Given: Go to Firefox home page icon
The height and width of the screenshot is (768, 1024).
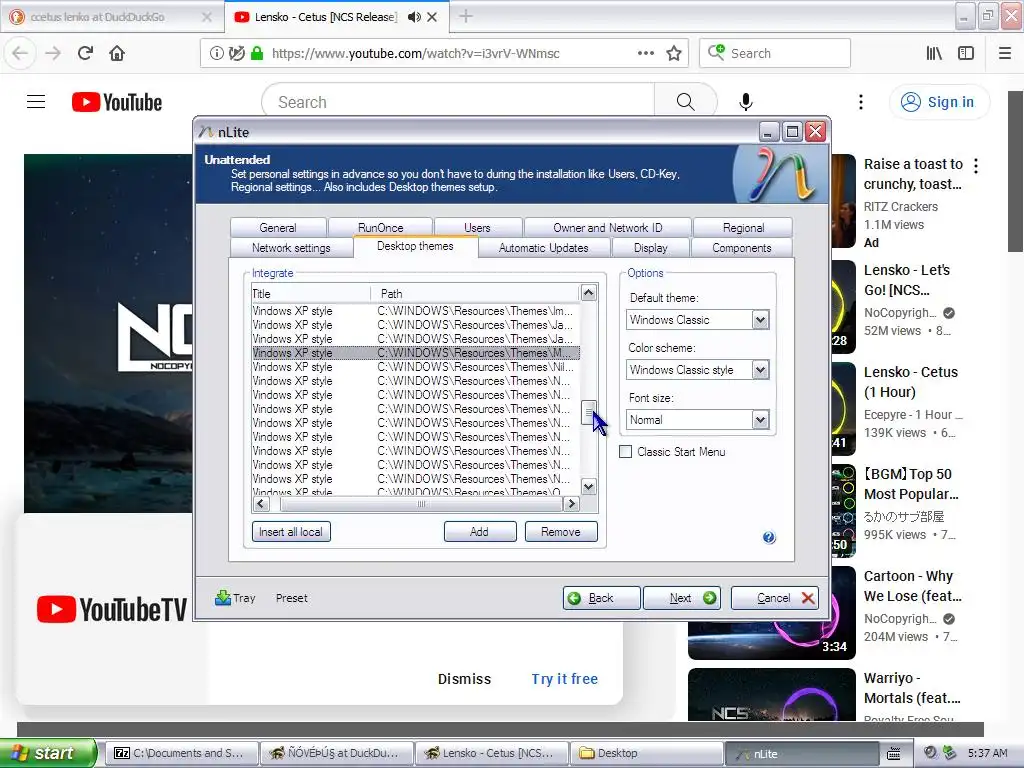Looking at the screenshot, I should pyautogui.click(x=117, y=53).
